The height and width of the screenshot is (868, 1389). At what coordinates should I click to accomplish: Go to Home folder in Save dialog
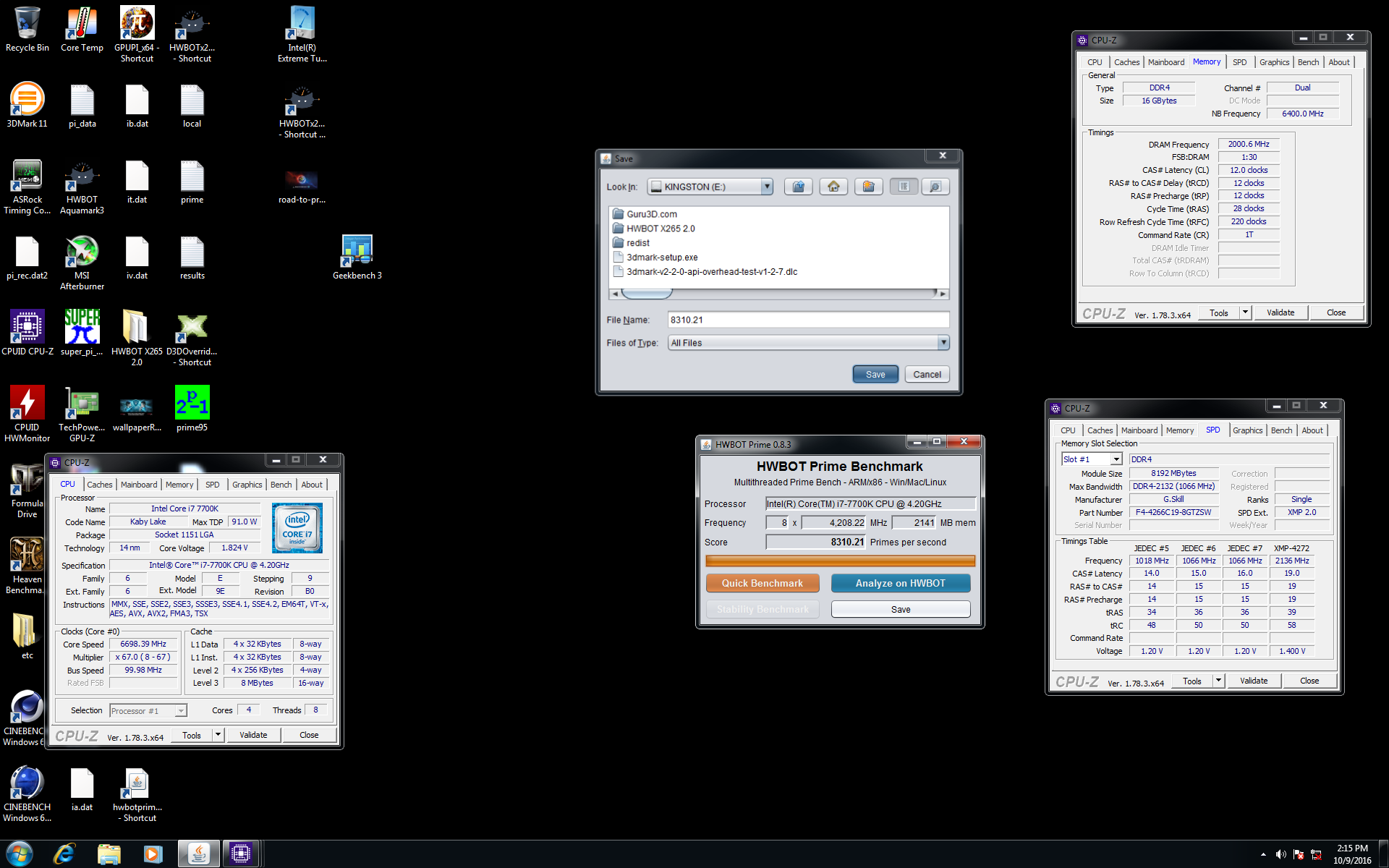click(x=833, y=187)
